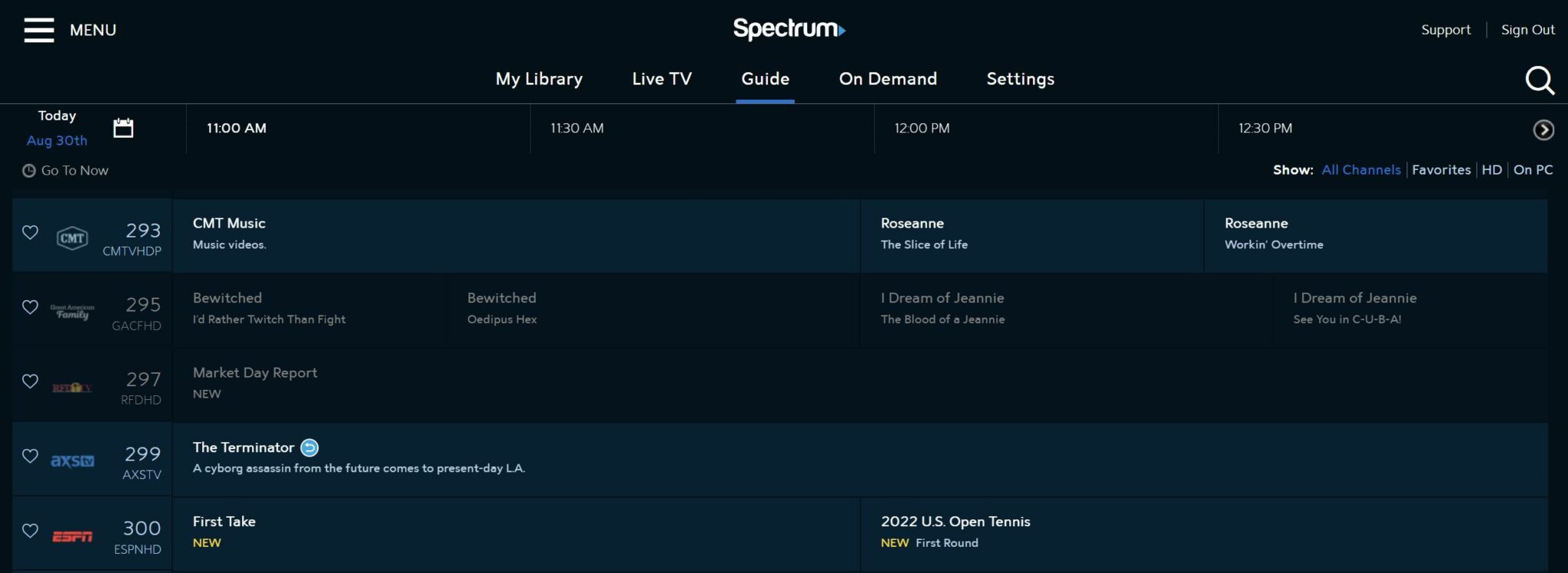Favorite channel 293 CMTVHDP heart
Image resolution: width=1568 pixels, height=573 pixels.
(x=30, y=232)
